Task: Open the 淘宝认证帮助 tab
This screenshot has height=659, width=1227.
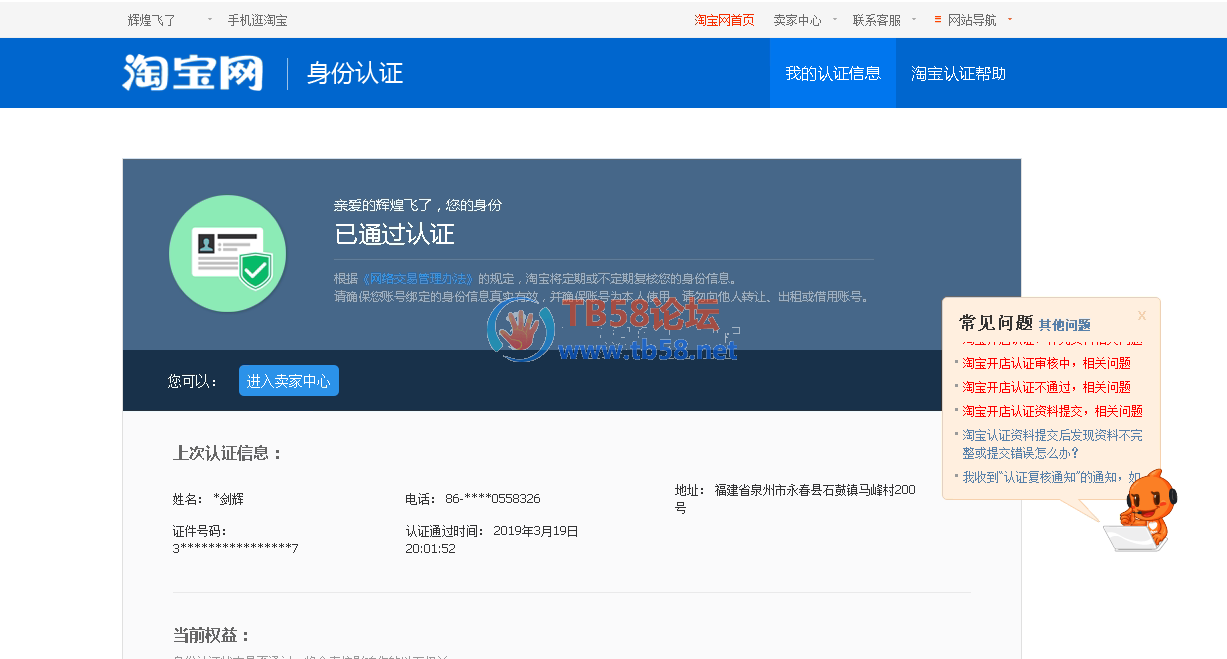Action: click(958, 73)
